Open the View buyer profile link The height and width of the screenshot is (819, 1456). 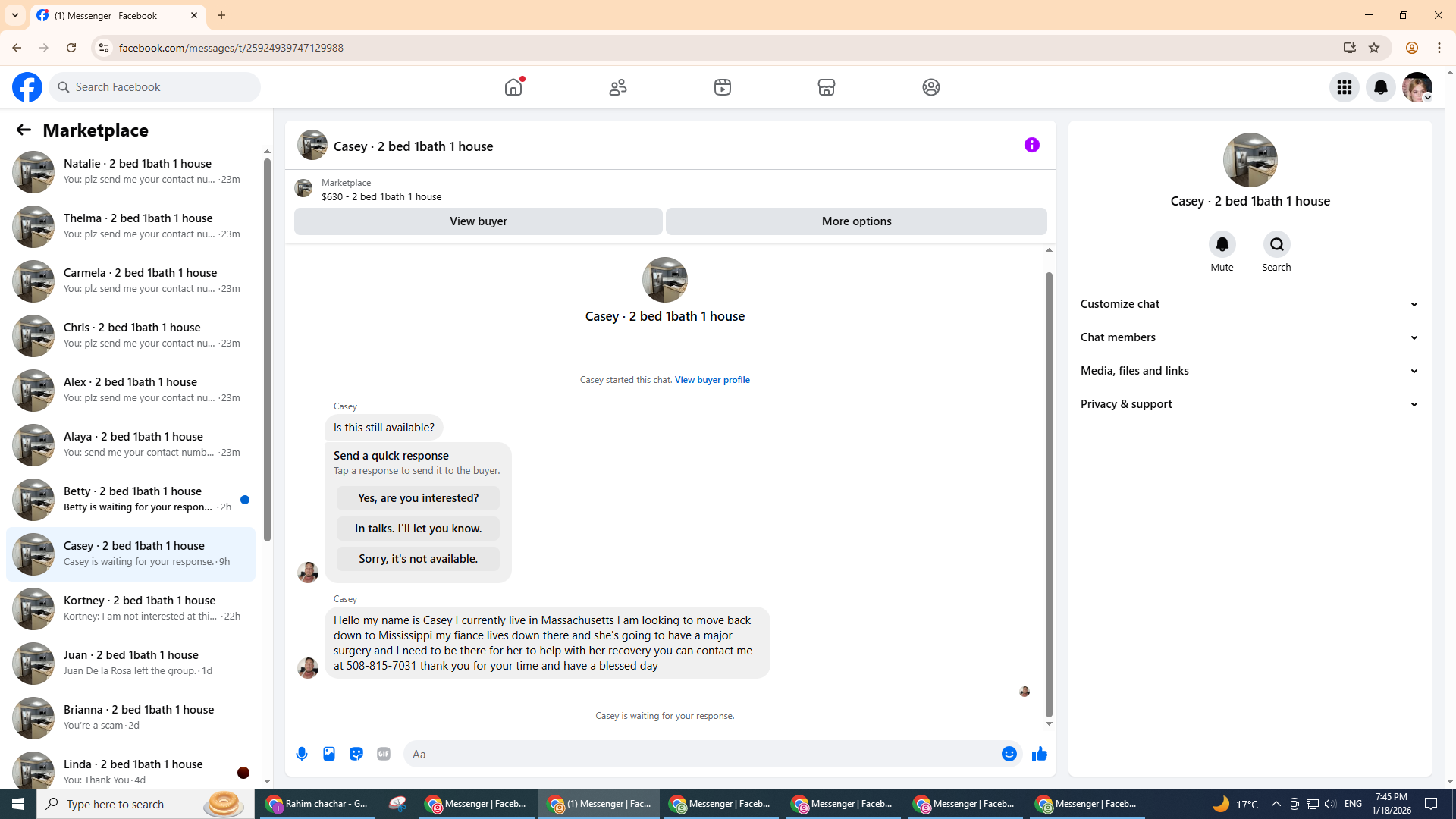click(x=711, y=380)
